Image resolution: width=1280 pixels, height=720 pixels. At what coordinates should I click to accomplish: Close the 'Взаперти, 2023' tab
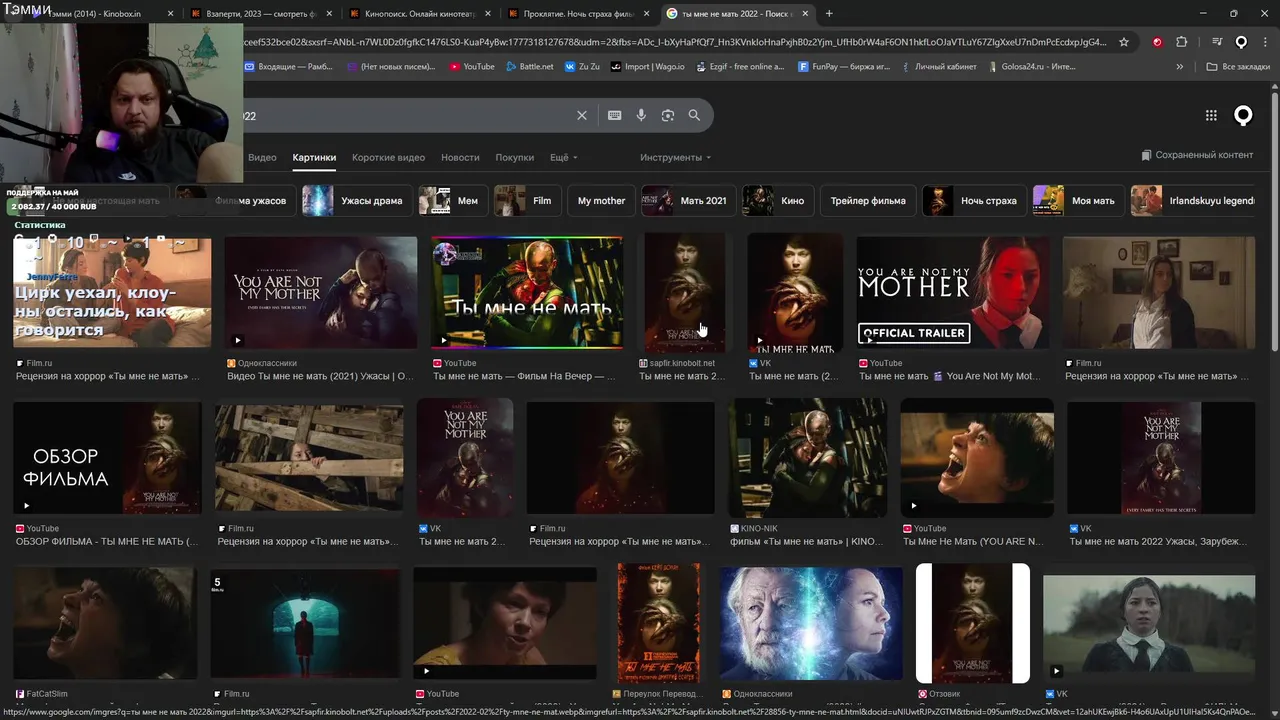(328, 14)
